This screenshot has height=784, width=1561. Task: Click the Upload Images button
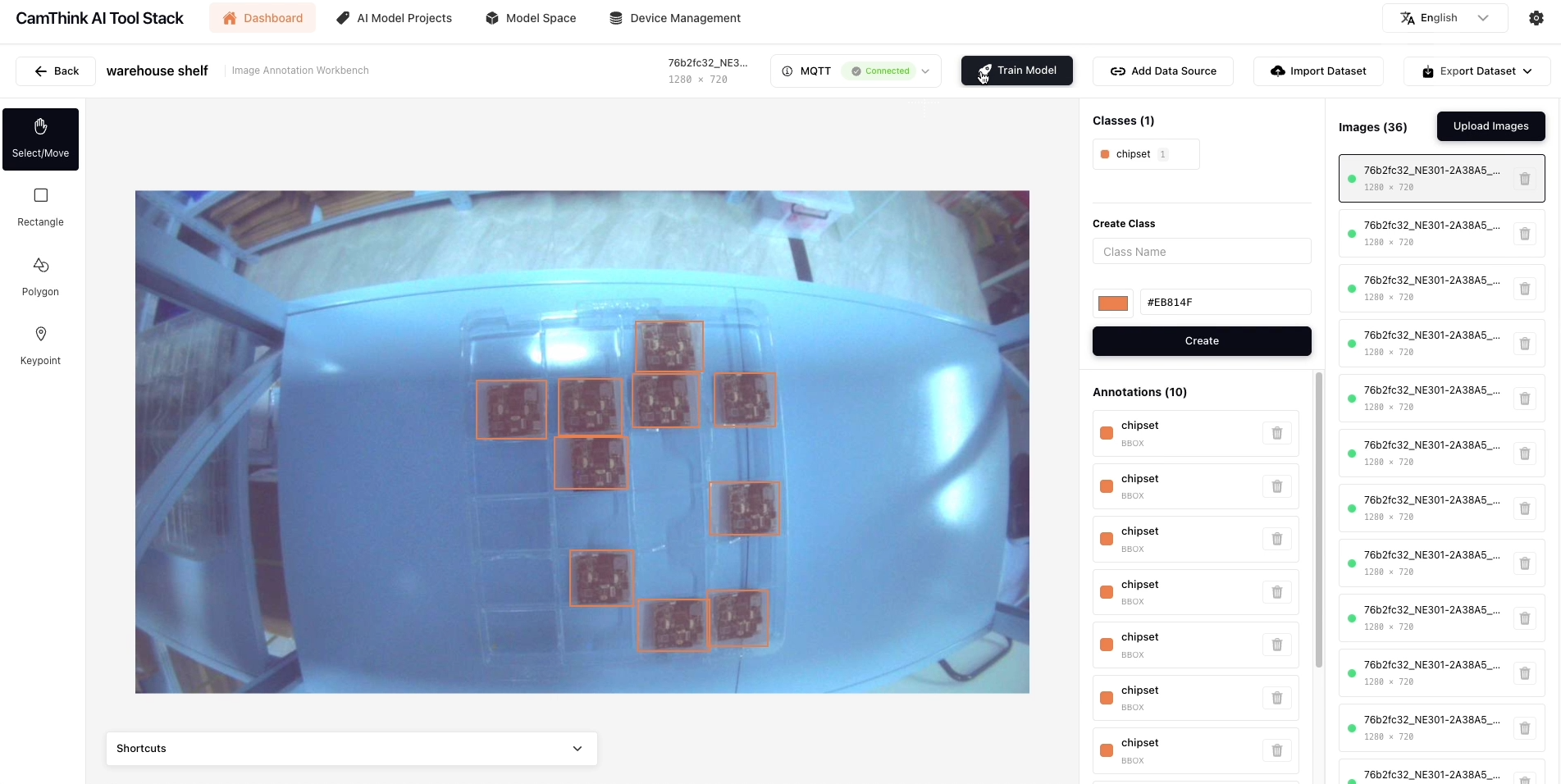[x=1490, y=126]
